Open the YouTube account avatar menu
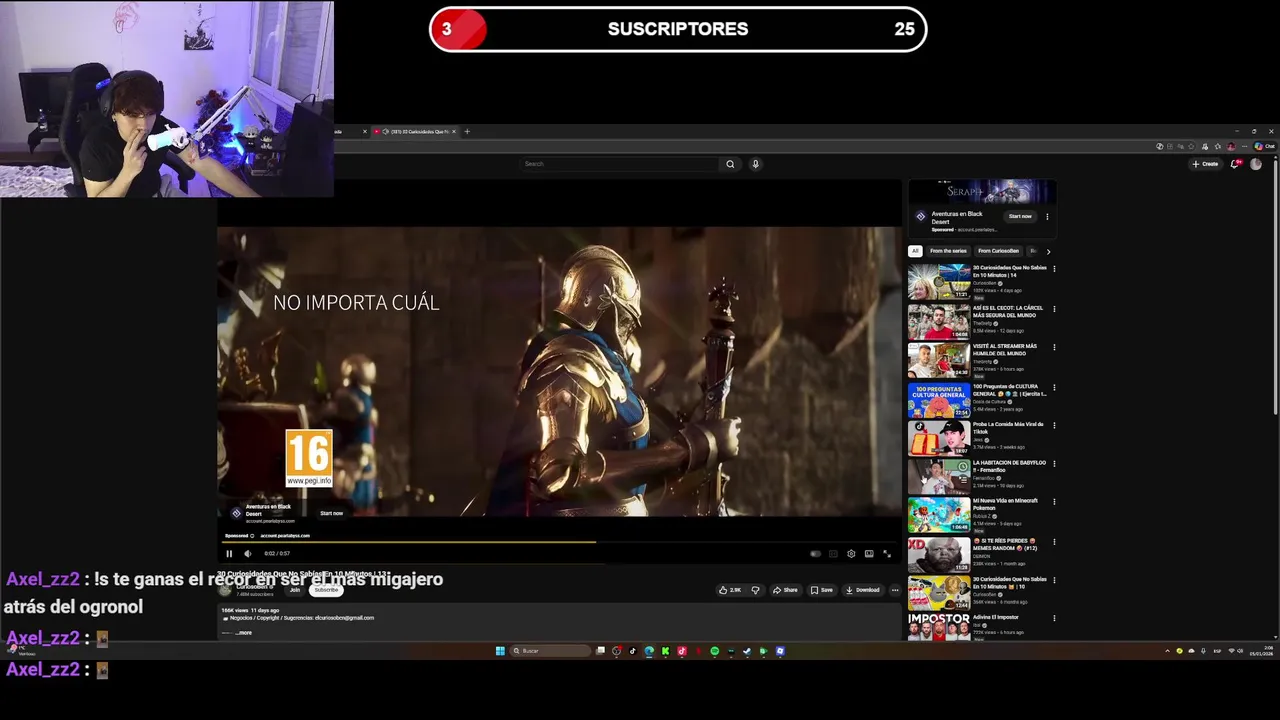Image resolution: width=1280 pixels, height=720 pixels. 1256,164
